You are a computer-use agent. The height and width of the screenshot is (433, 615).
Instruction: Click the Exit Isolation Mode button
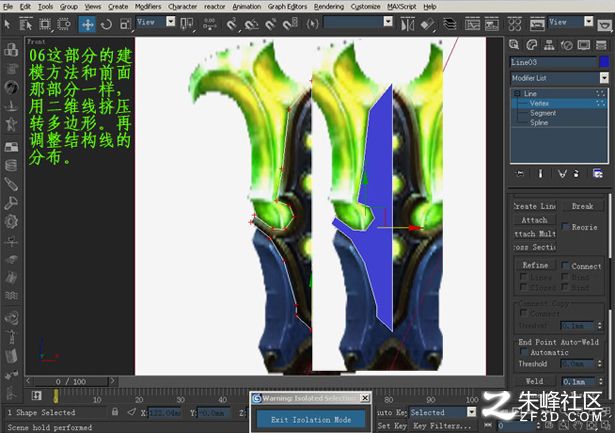tap(311, 420)
